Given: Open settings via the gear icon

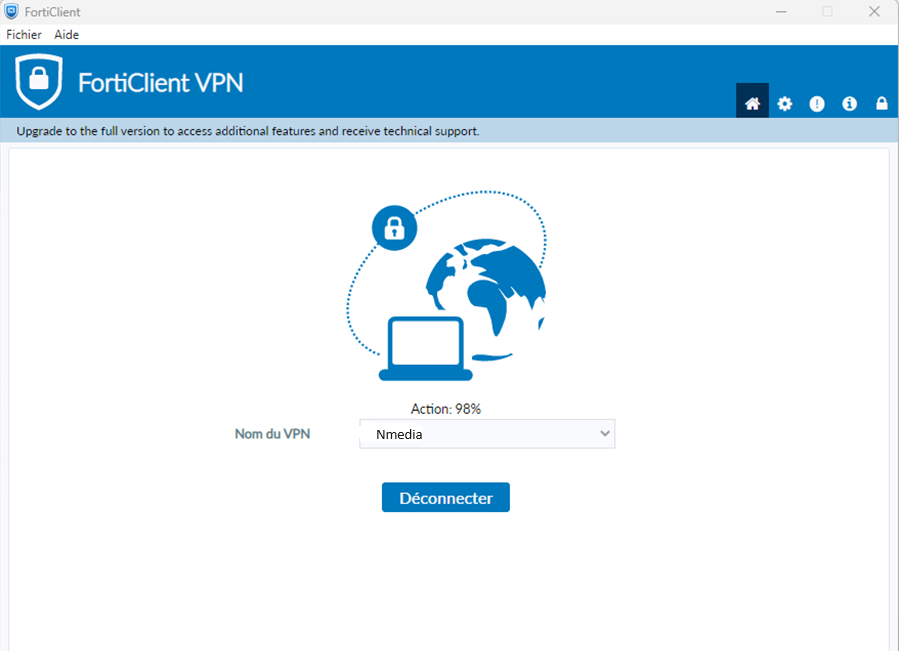Looking at the screenshot, I should (785, 103).
